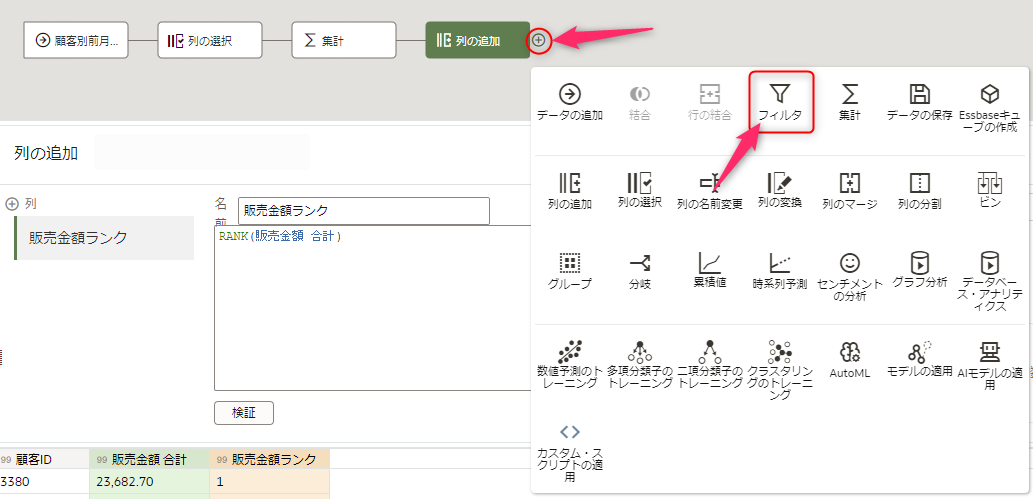Click the step description field beside 列の追加 title
Image resolution: width=1033 pixels, height=499 pixels.
coord(202,153)
